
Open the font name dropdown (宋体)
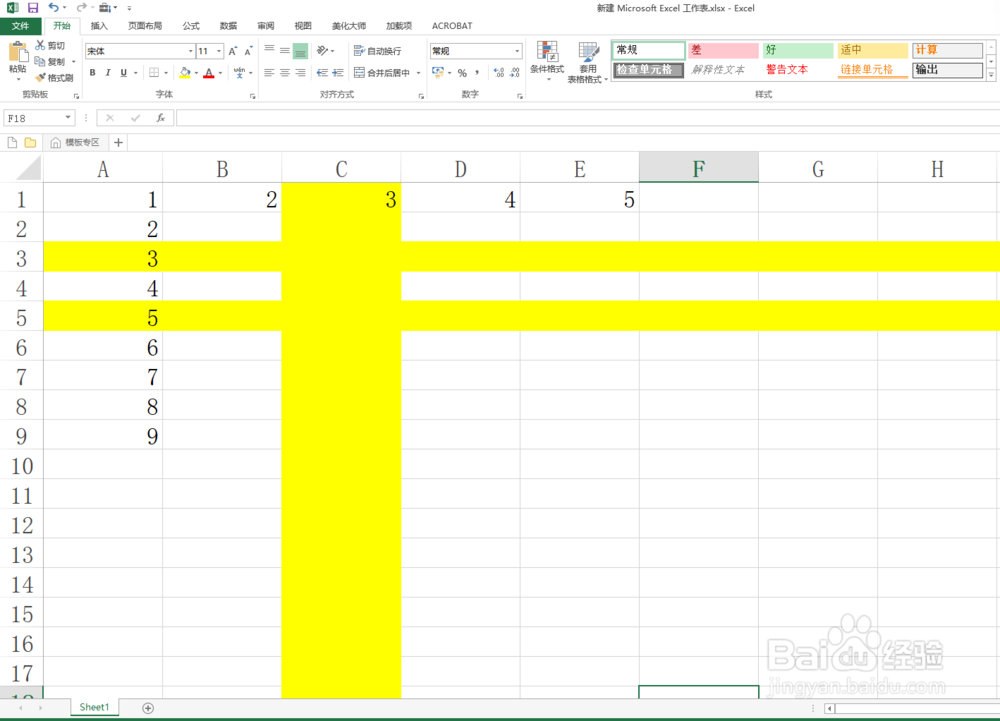pos(190,51)
